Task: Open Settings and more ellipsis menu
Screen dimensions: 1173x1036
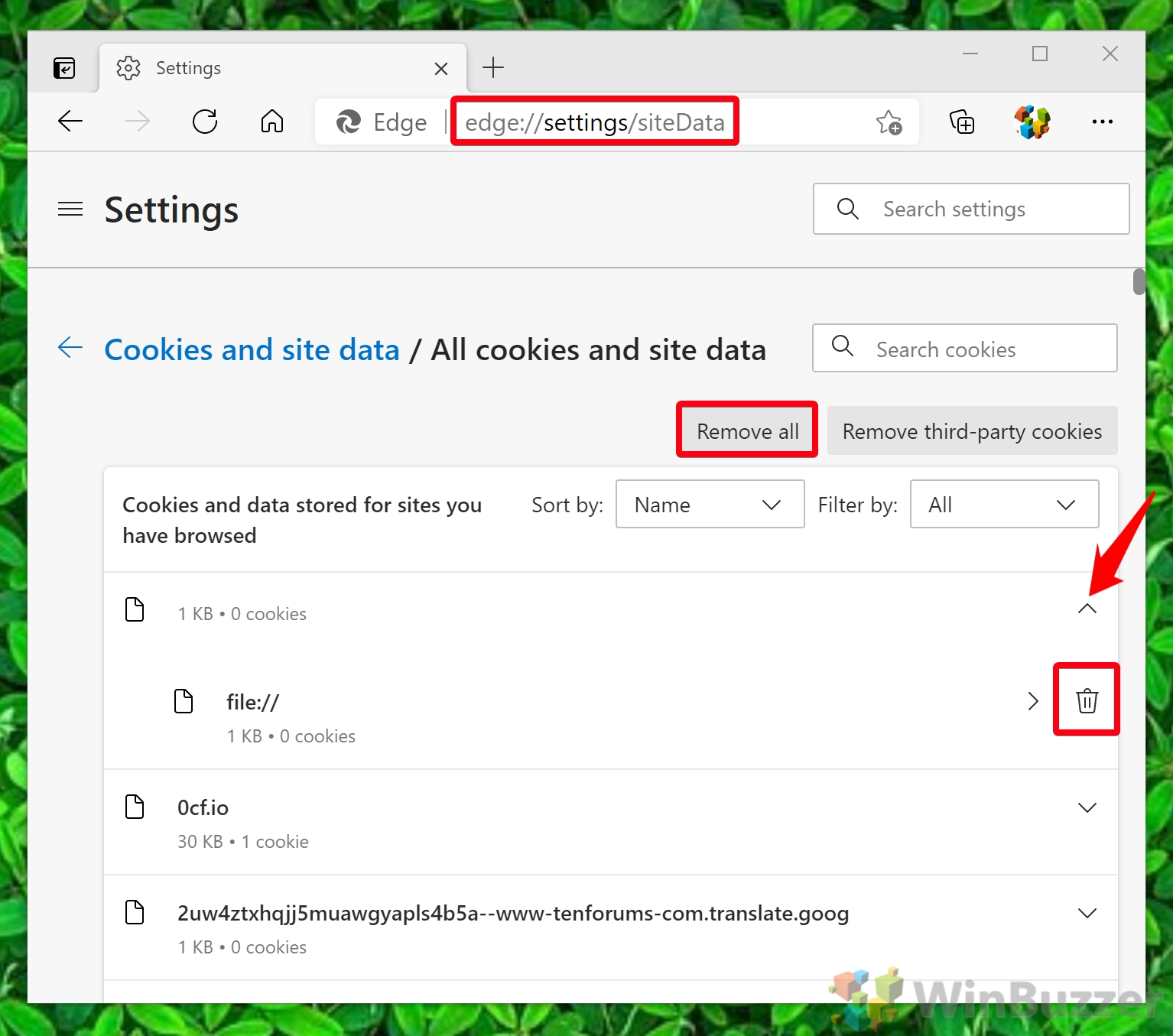Action: coord(1103,122)
